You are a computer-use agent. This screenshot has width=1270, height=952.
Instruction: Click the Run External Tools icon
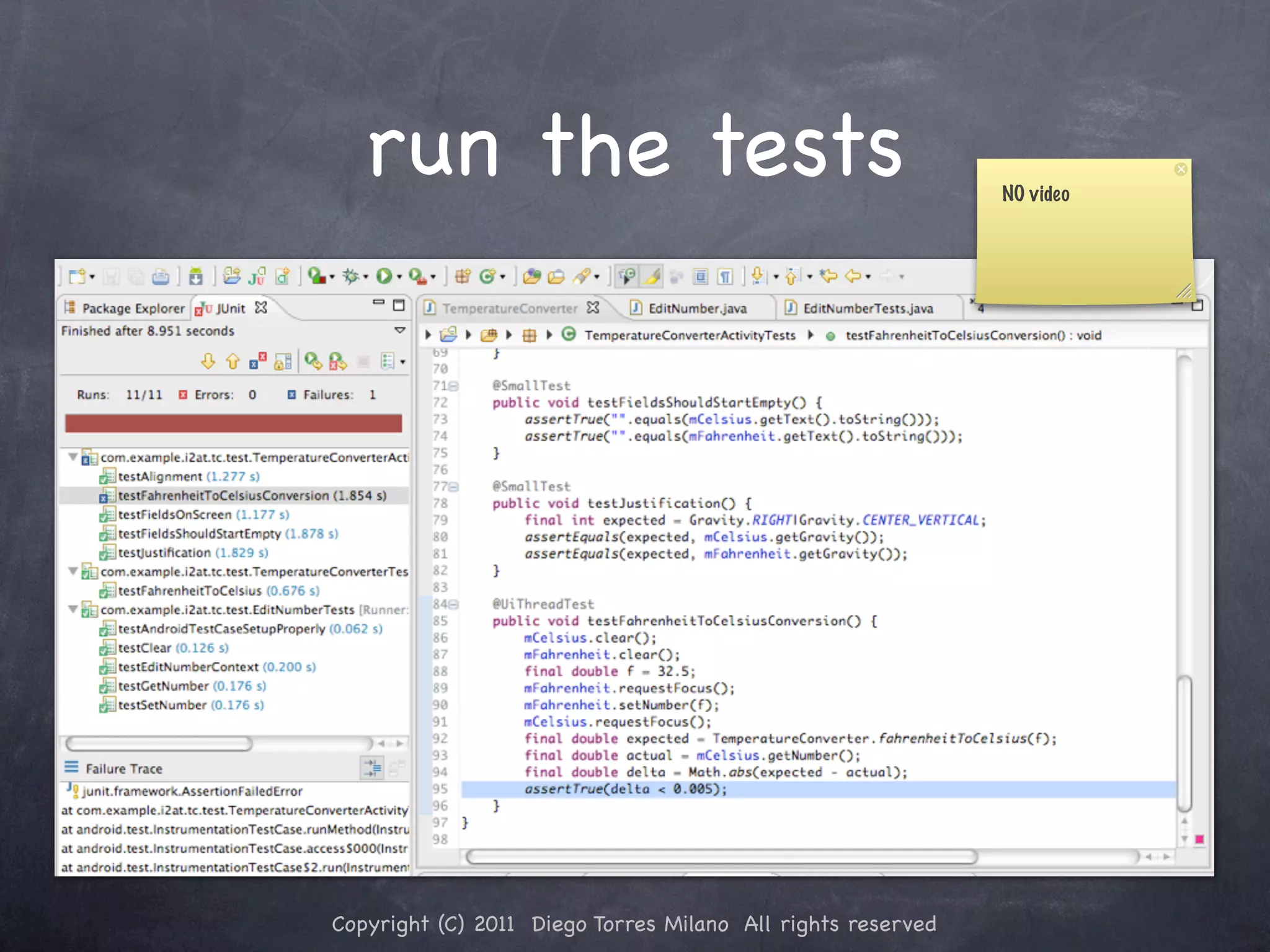click(418, 276)
